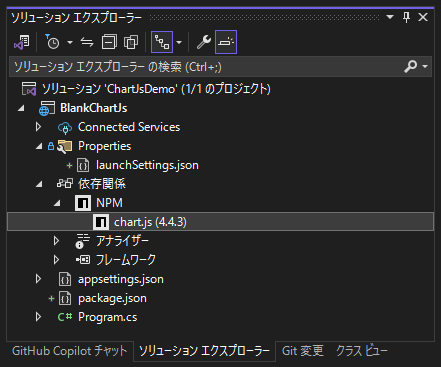
Task: Expand the アナライザー node
Action: tap(56, 241)
